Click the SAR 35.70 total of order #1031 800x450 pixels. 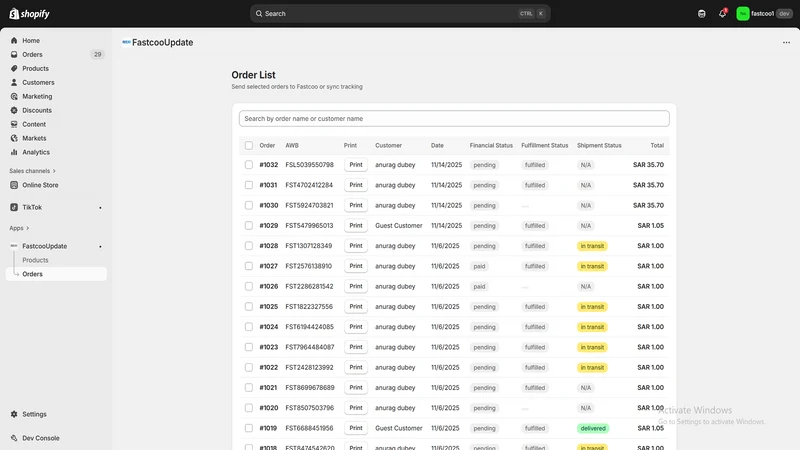click(x=648, y=185)
